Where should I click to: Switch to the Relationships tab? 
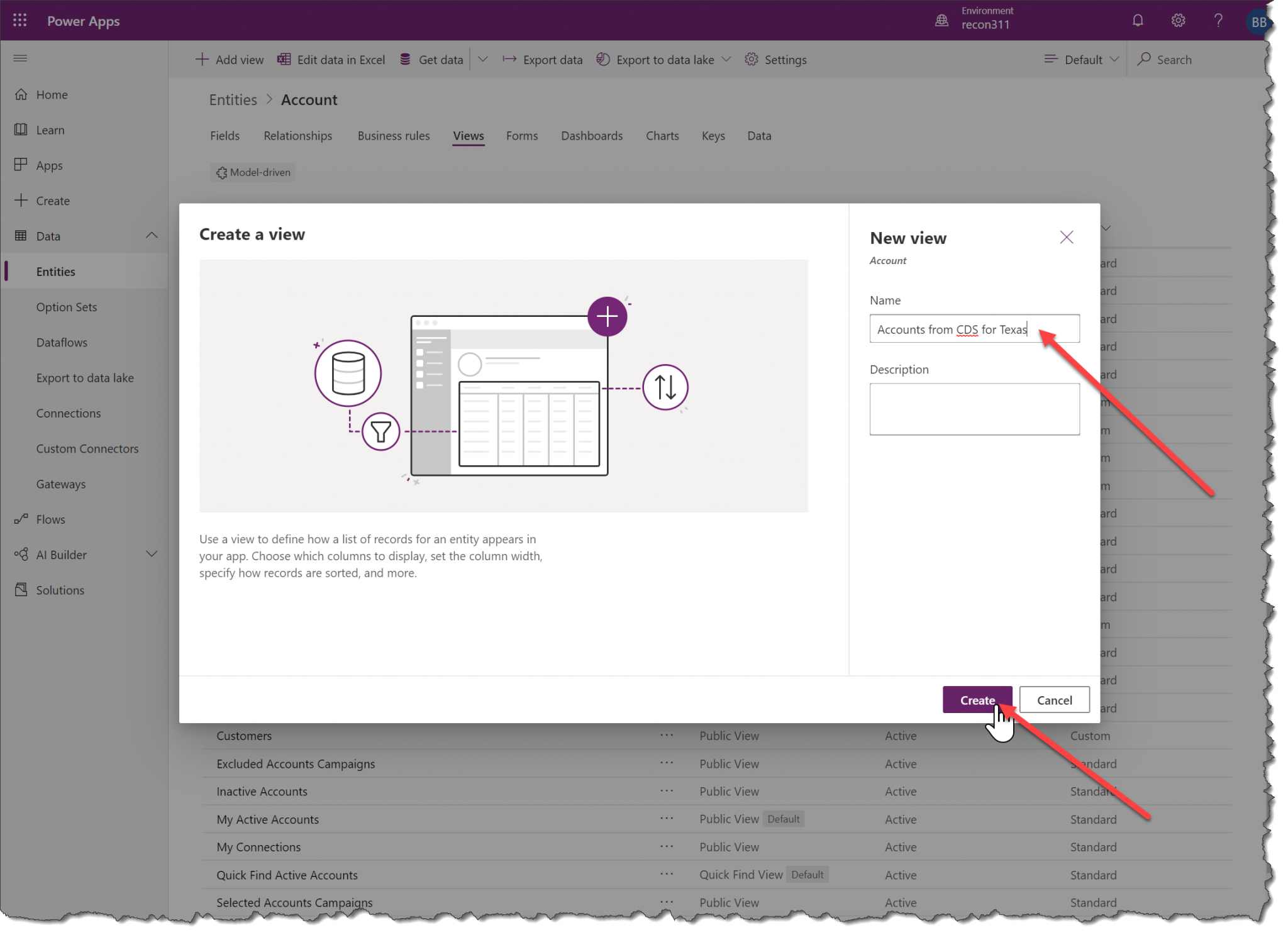coord(297,136)
